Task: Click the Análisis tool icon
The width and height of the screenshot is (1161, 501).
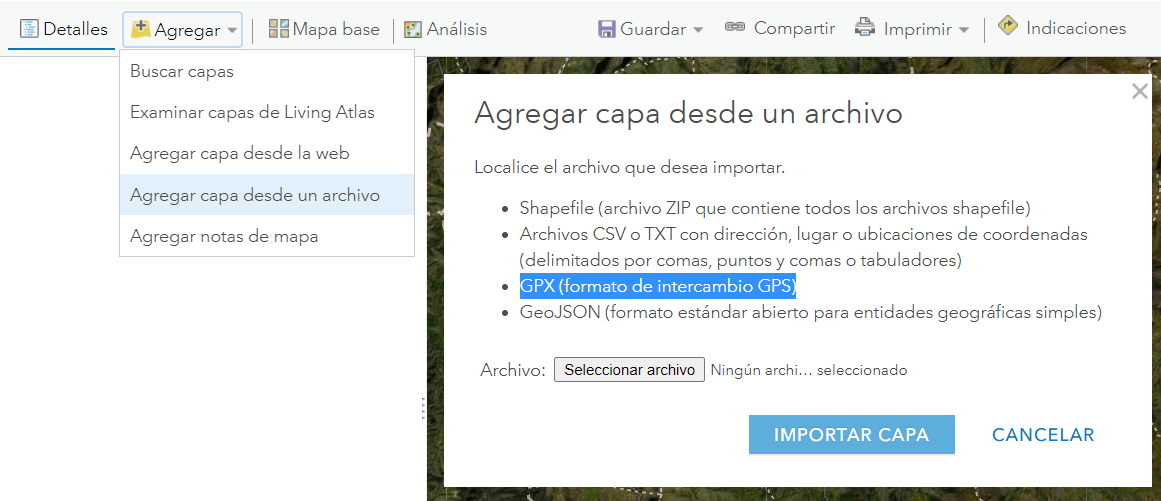Action: pyautogui.click(x=413, y=30)
